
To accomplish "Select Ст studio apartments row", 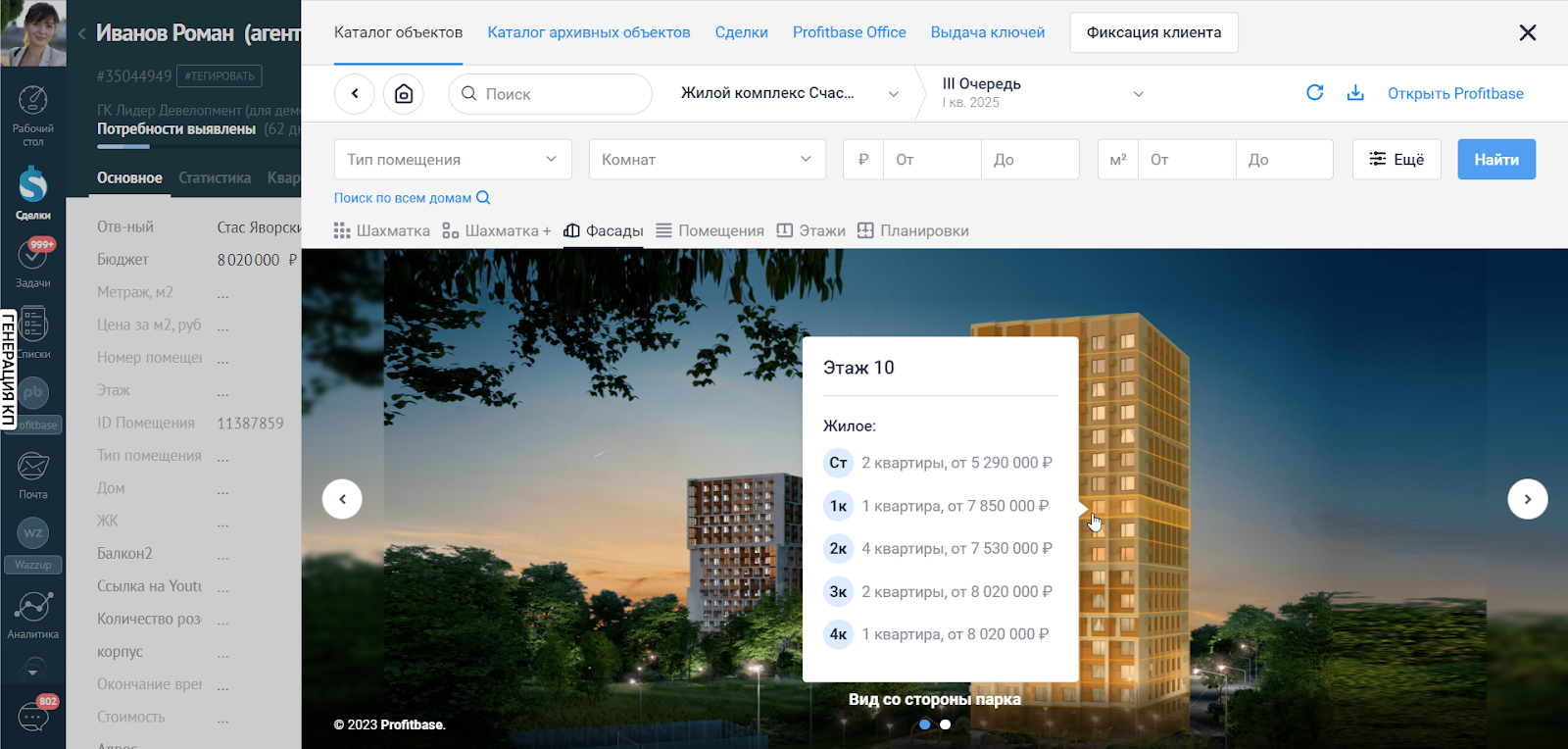I will click(x=939, y=463).
